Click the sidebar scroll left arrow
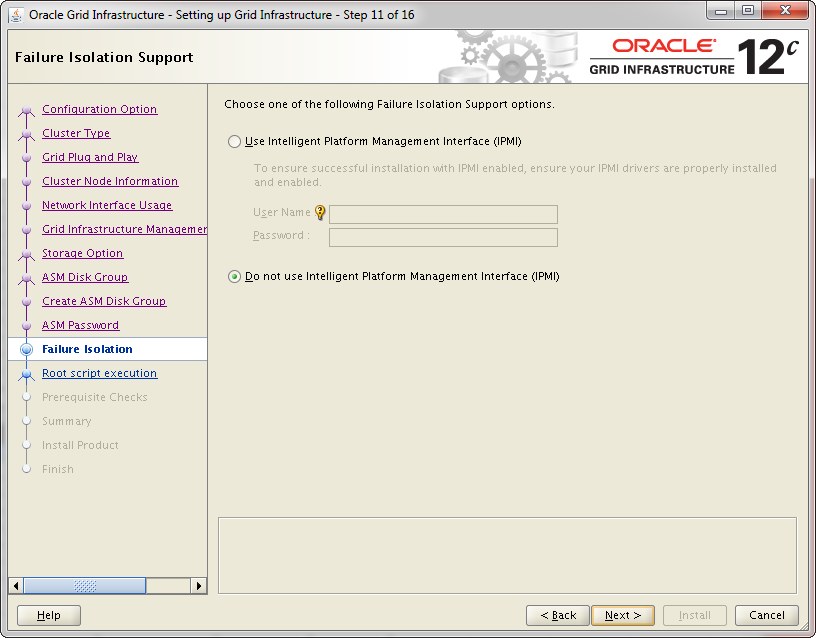816x638 pixels. point(16,586)
